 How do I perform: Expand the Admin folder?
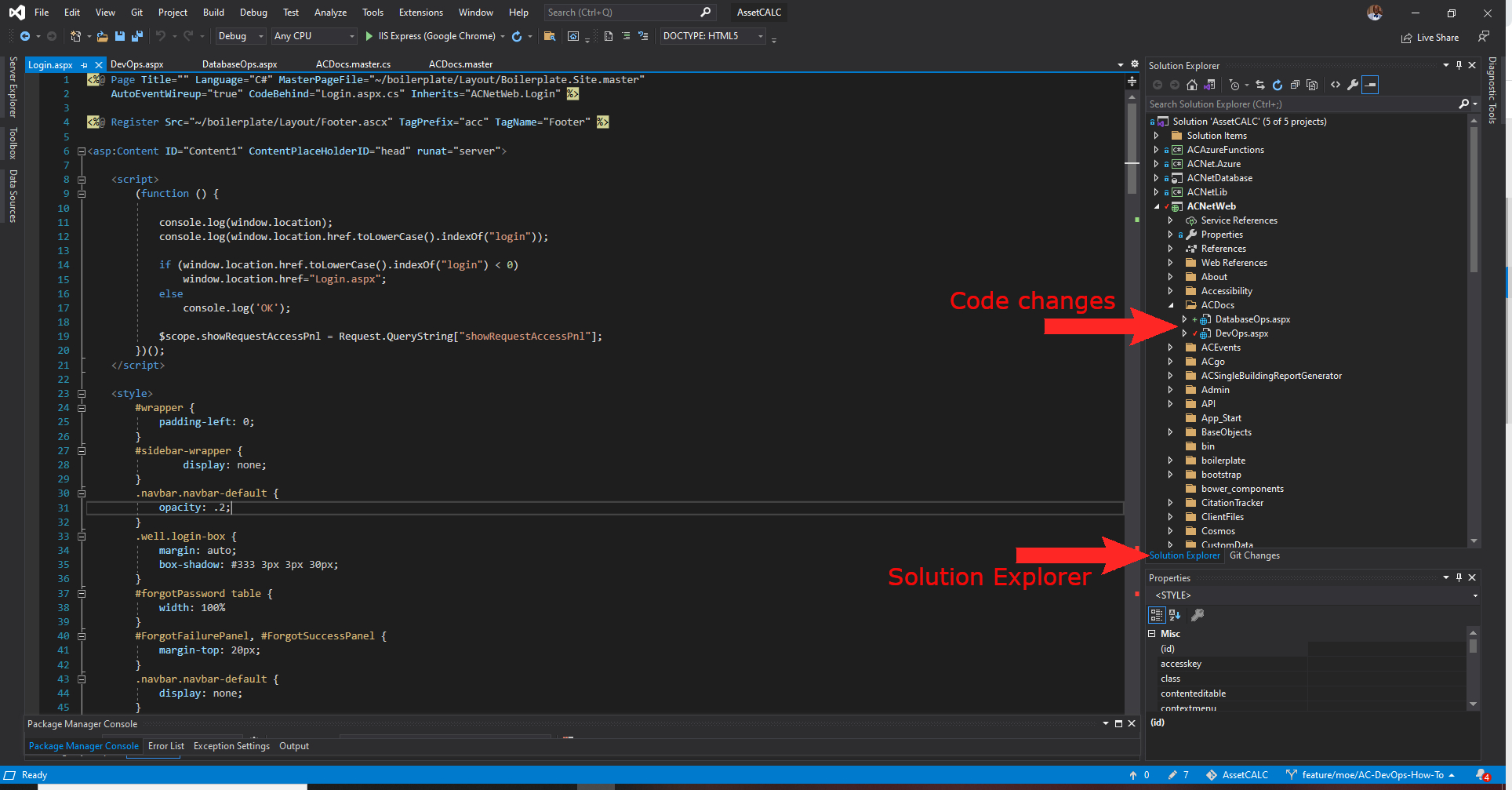pos(1171,390)
